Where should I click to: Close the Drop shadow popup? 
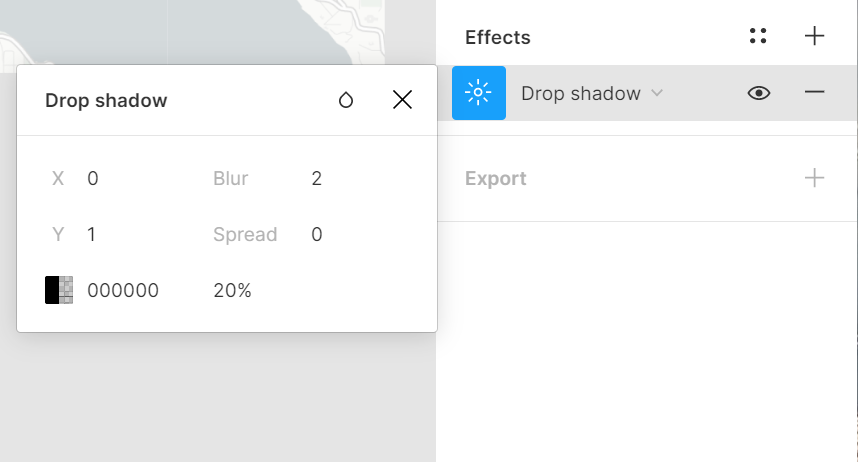point(402,100)
